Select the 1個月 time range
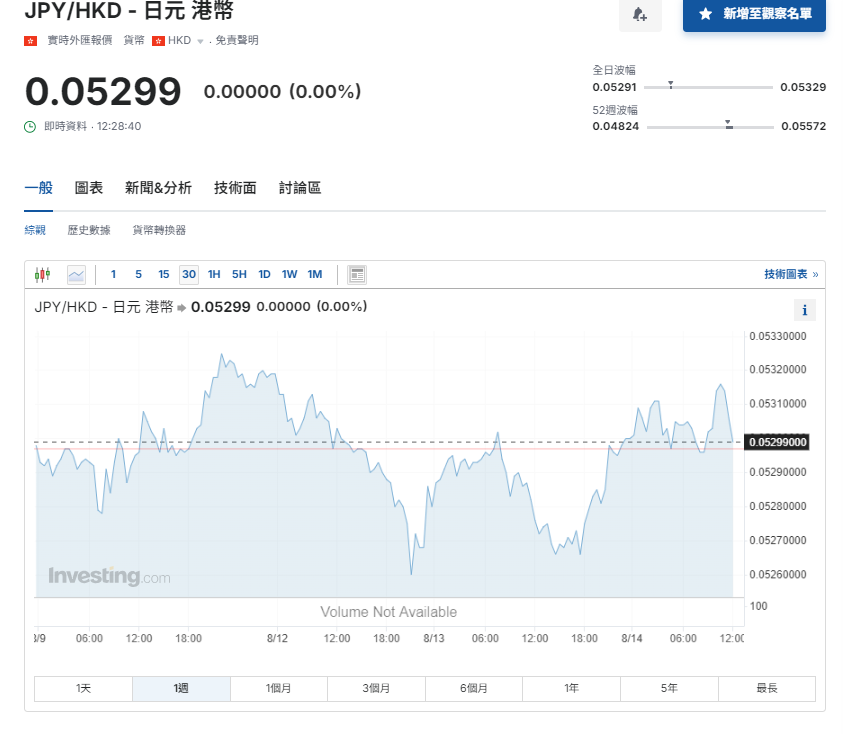843x734 pixels. (279, 688)
